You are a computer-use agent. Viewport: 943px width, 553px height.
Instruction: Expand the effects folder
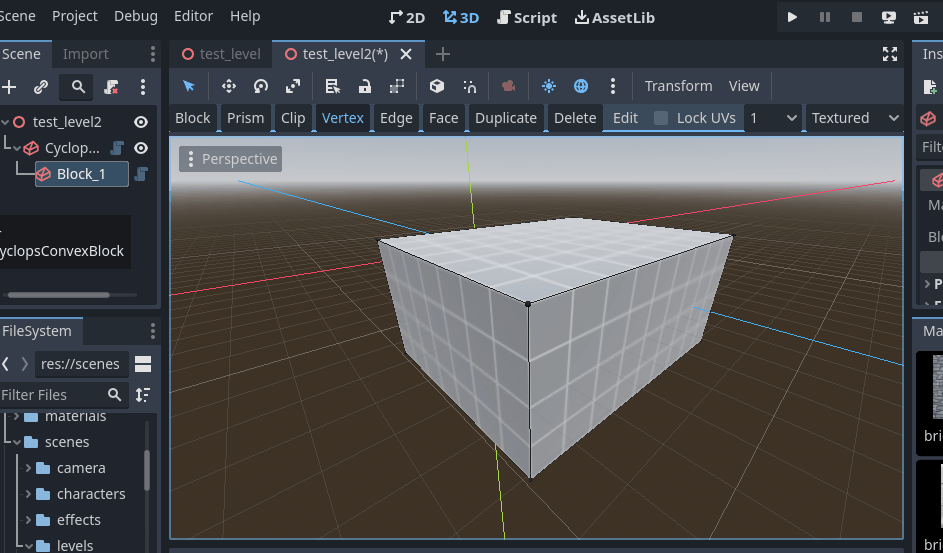click(28, 520)
